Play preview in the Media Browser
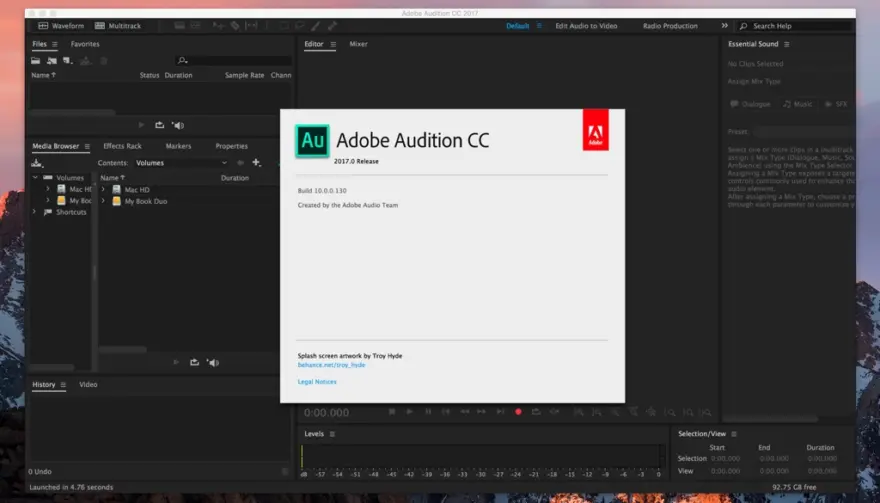880x503 pixels. click(176, 363)
